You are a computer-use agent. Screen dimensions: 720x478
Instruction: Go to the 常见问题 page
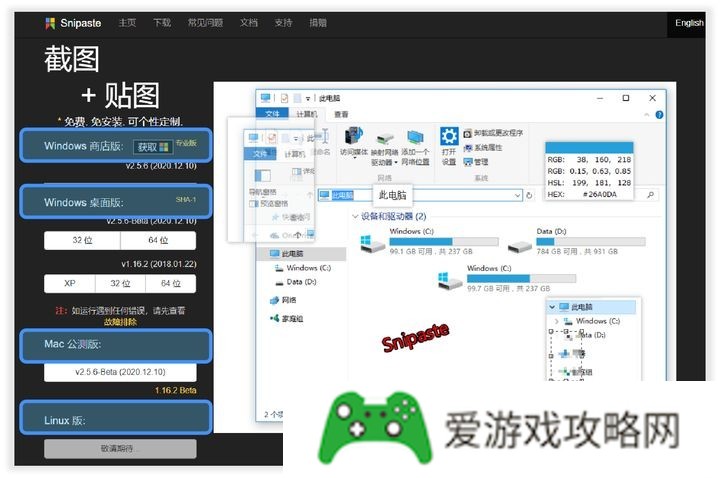click(205, 22)
